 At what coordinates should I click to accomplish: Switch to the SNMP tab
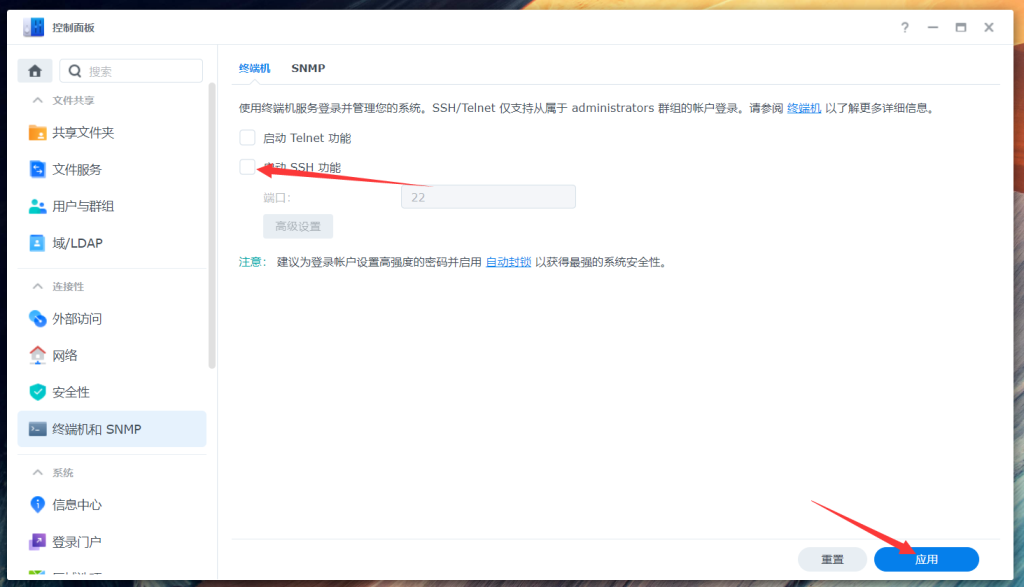pyautogui.click(x=308, y=68)
